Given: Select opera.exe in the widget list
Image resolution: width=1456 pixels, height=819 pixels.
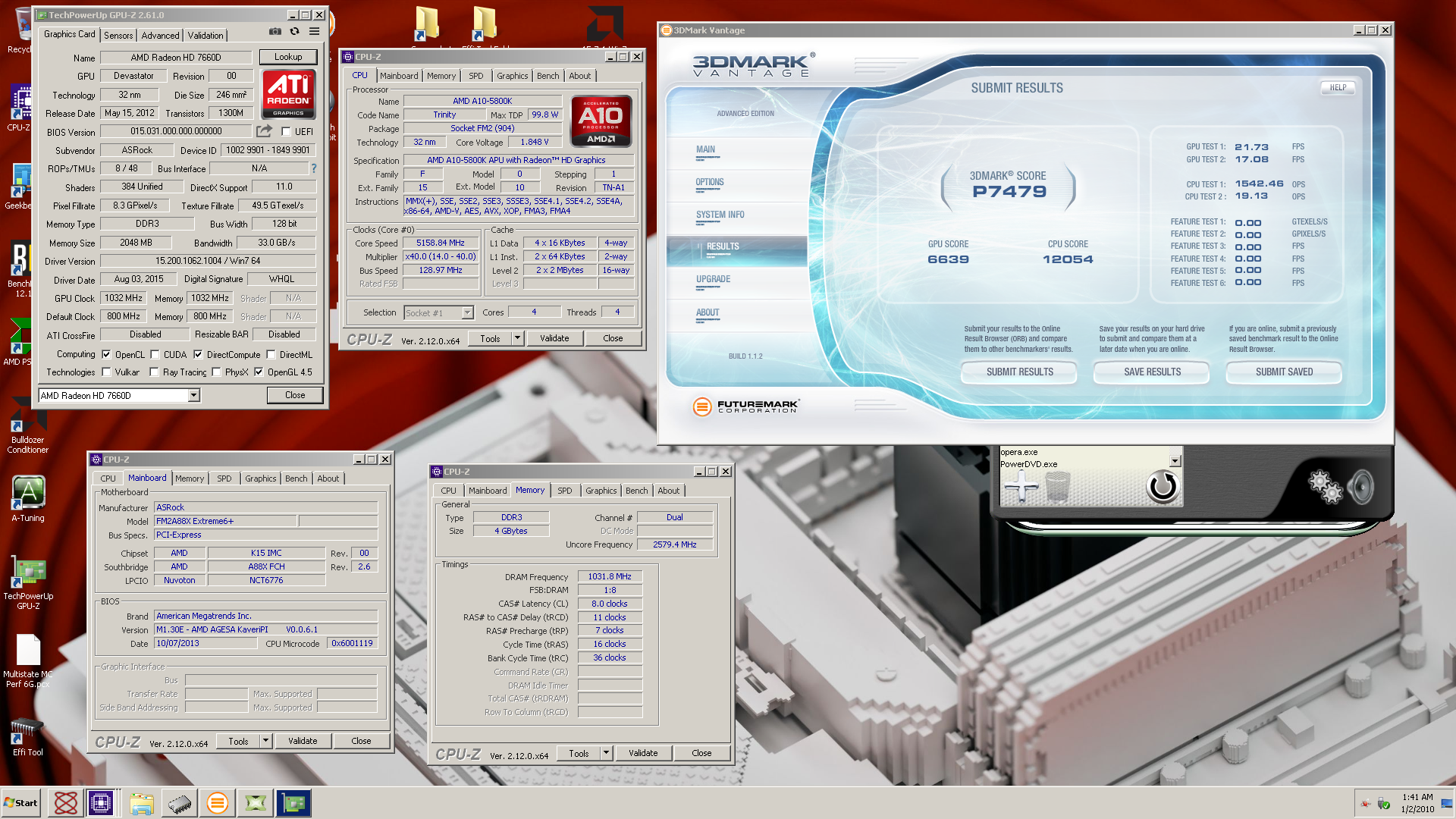Looking at the screenshot, I should point(1019,452).
